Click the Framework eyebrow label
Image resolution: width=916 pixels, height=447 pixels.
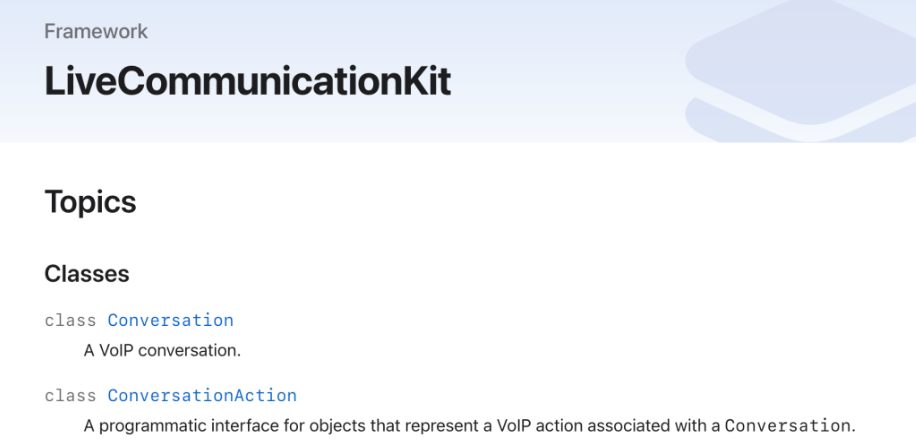(x=96, y=31)
